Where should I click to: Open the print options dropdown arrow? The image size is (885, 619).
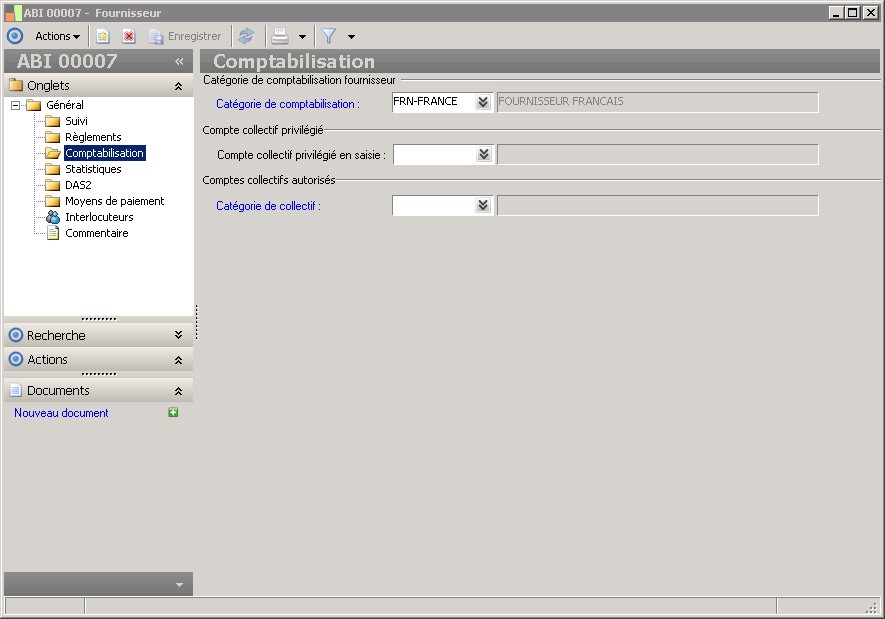point(303,37)
